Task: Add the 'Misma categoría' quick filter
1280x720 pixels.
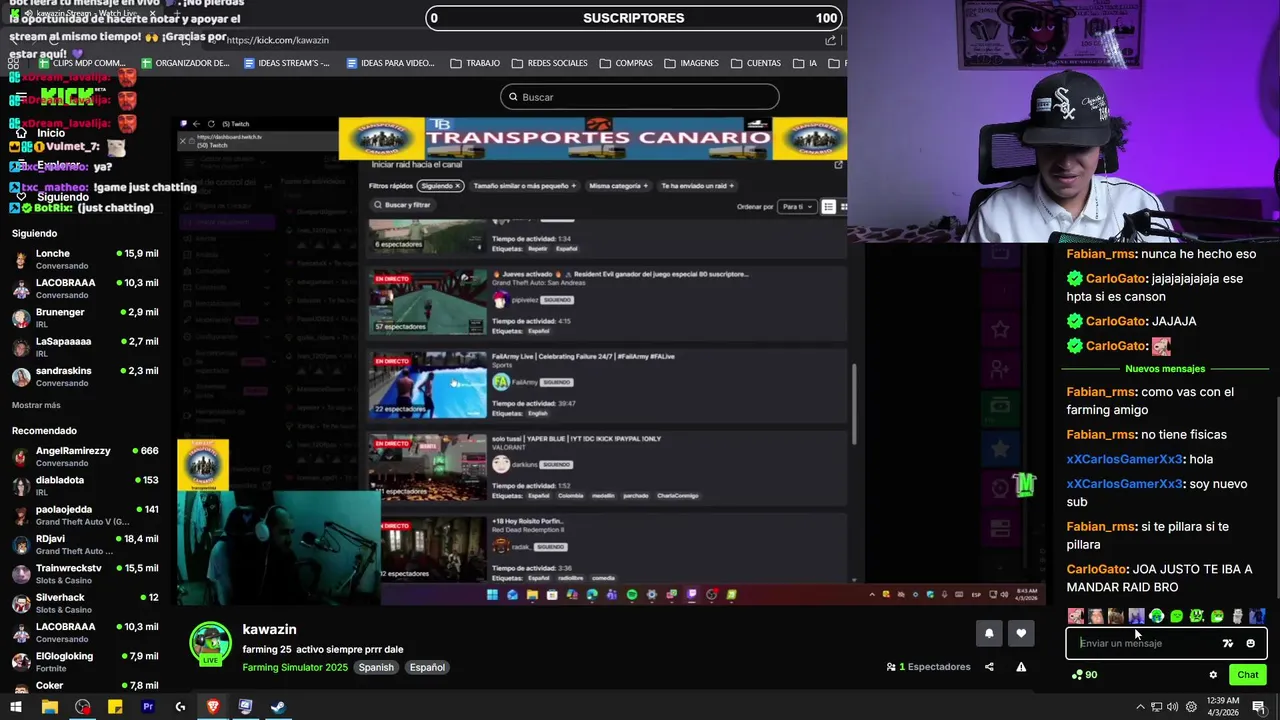Action: point(618,186)
